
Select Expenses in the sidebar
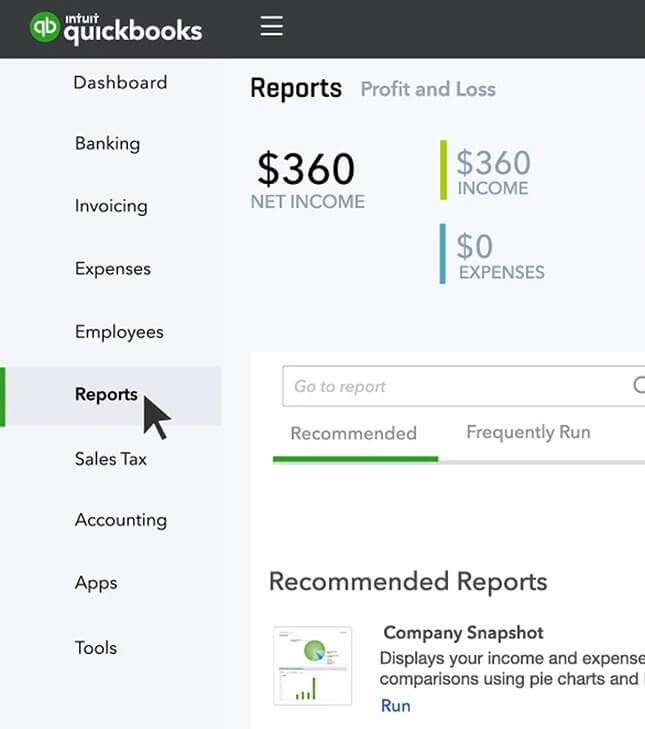(x=113, y=269)
